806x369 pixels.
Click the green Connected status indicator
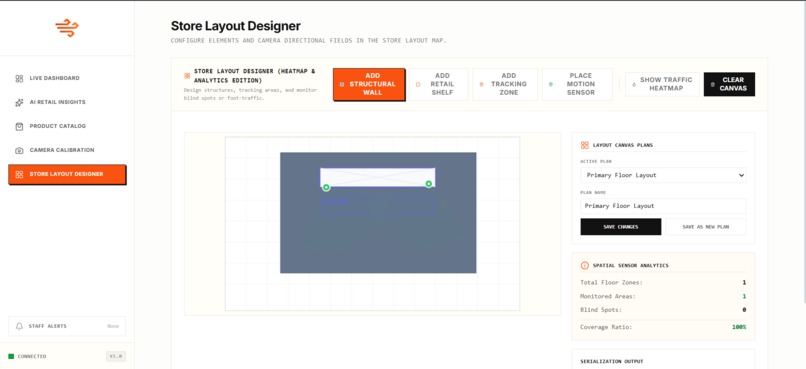click(11, 356)
